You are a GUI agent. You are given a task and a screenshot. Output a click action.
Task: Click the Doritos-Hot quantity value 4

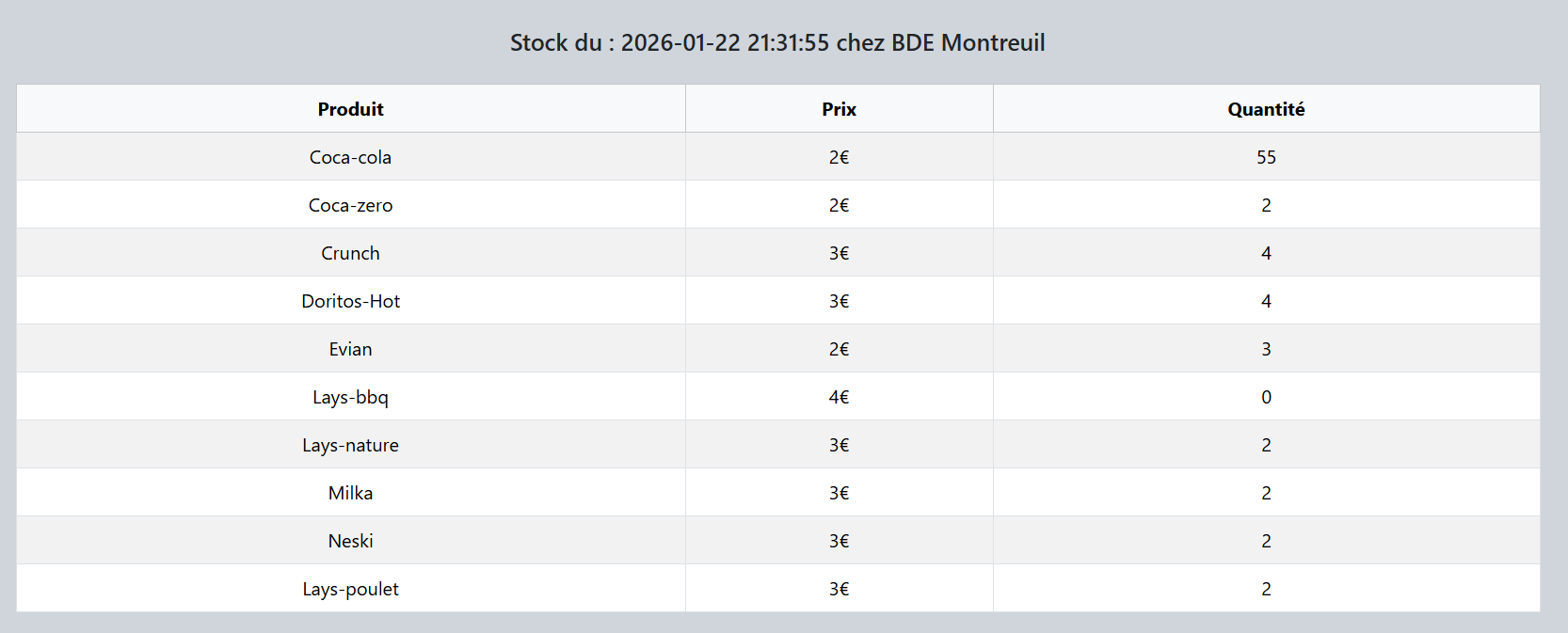click(1266, 301)
